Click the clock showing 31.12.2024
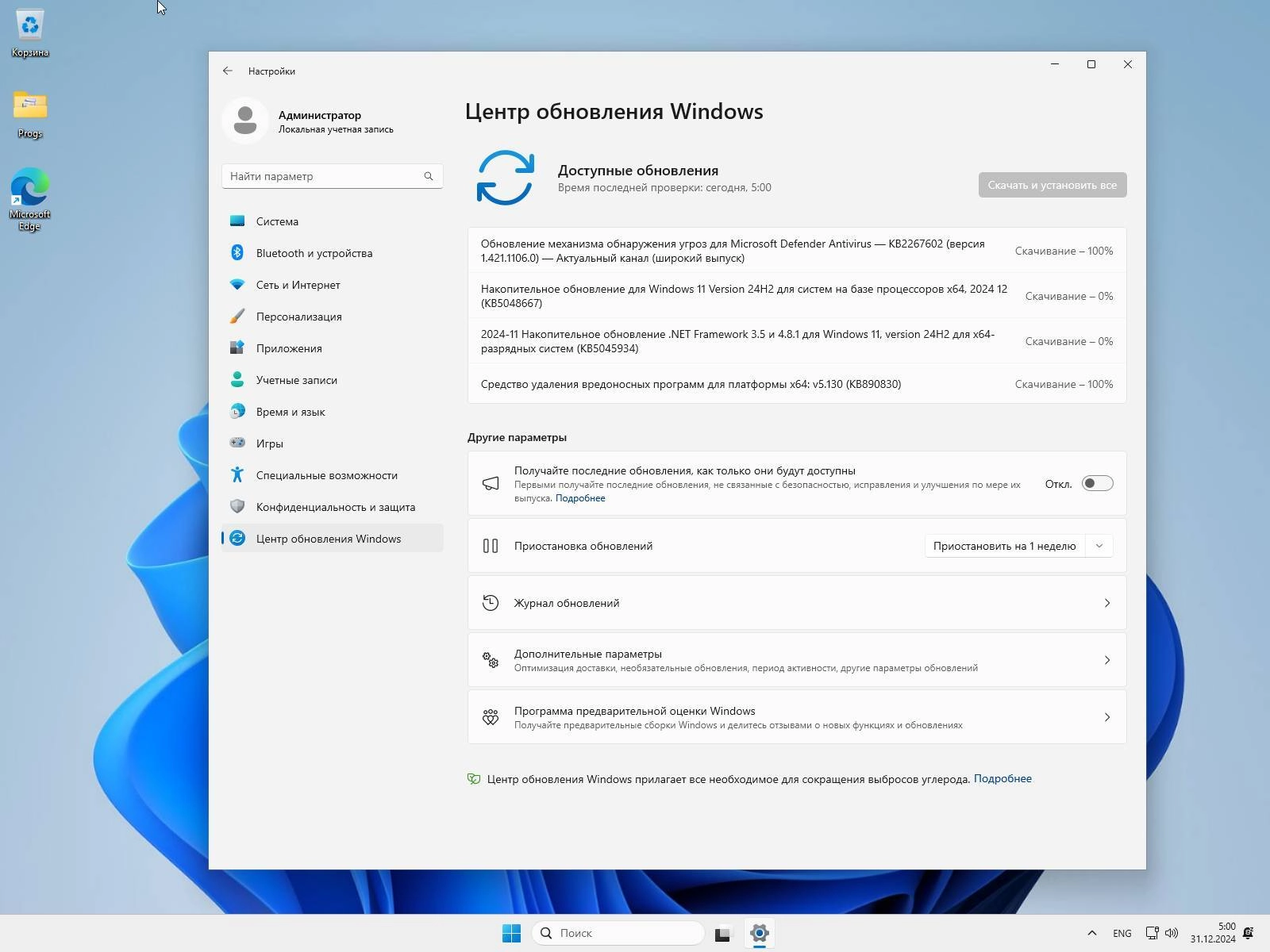This screenshot has width=1270, height=952. tap(1212, 933)
